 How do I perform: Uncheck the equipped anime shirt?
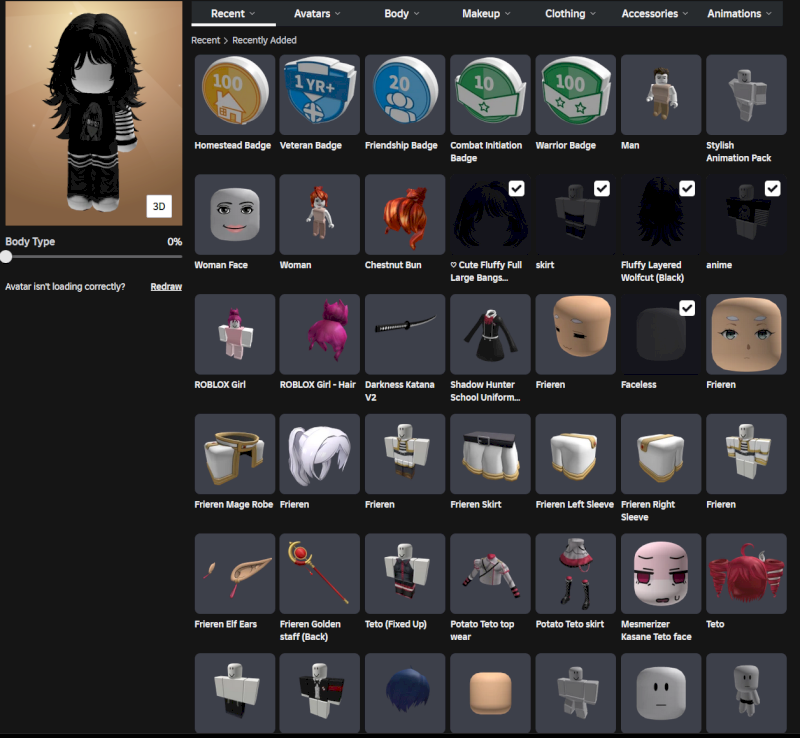point(772,188)
